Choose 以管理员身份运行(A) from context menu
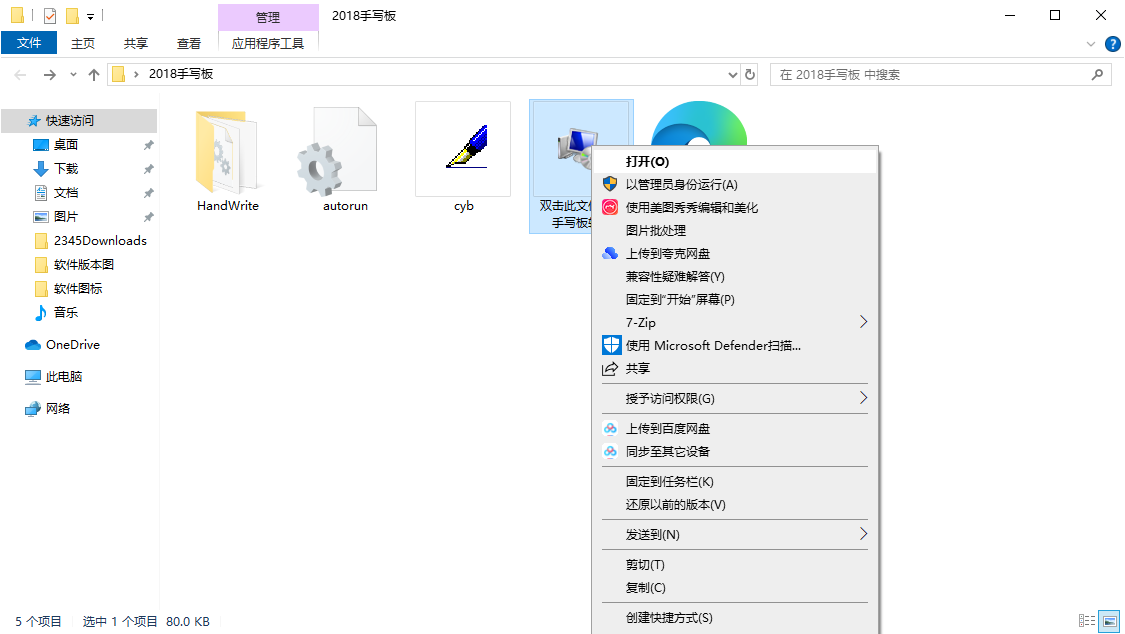 (x=681, y=184)
